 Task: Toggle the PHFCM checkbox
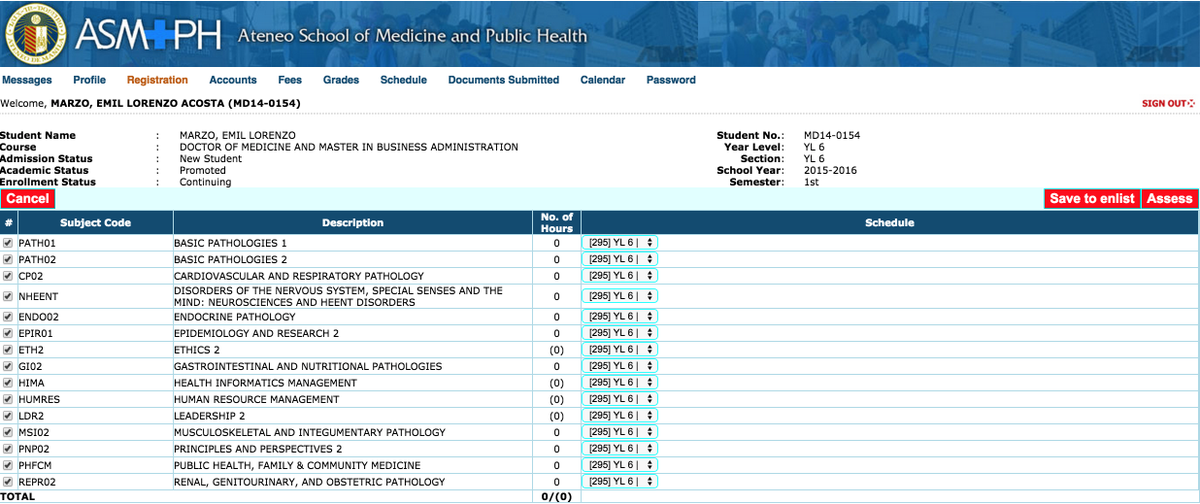tap(8, 465)
